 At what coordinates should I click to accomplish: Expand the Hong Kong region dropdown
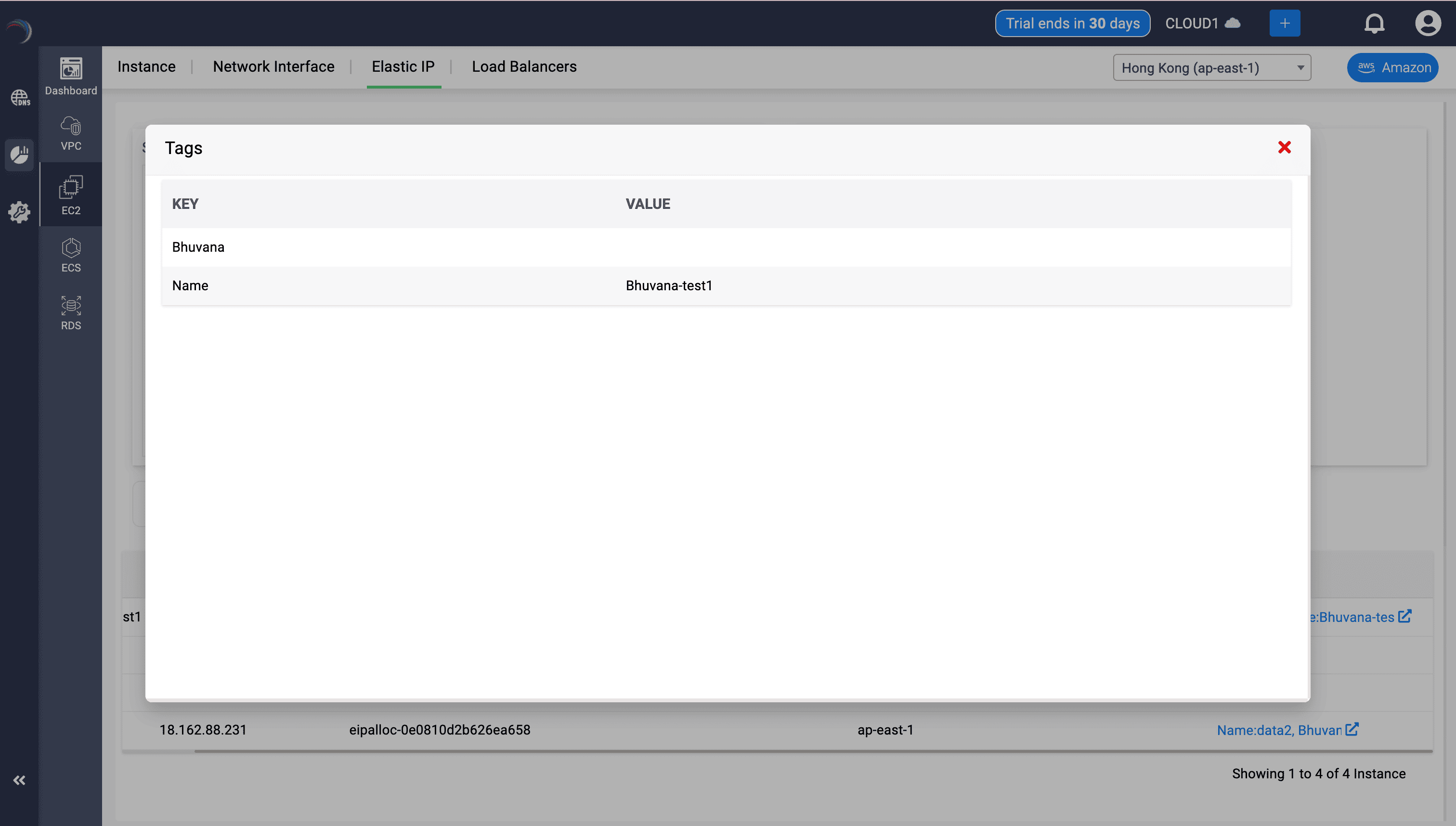pos(1211,67)
